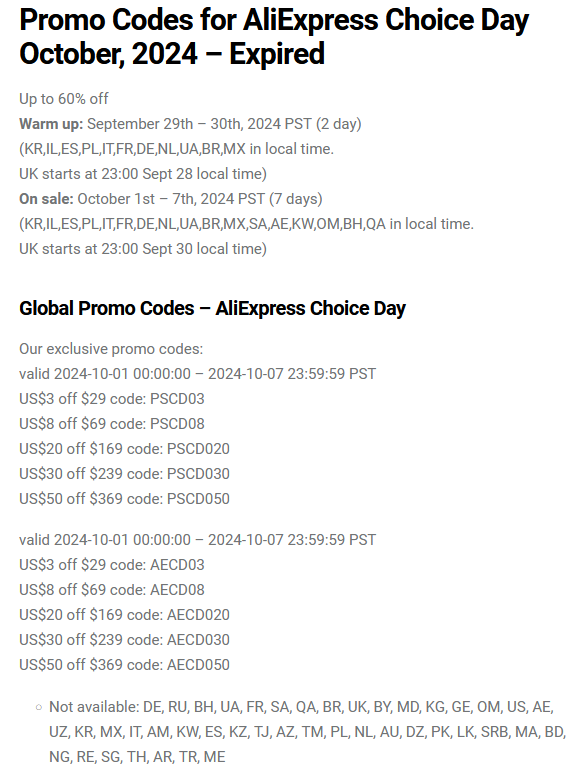586x773 pixels.
Task: Click promo code PSCD03
Action: point(177,399)
